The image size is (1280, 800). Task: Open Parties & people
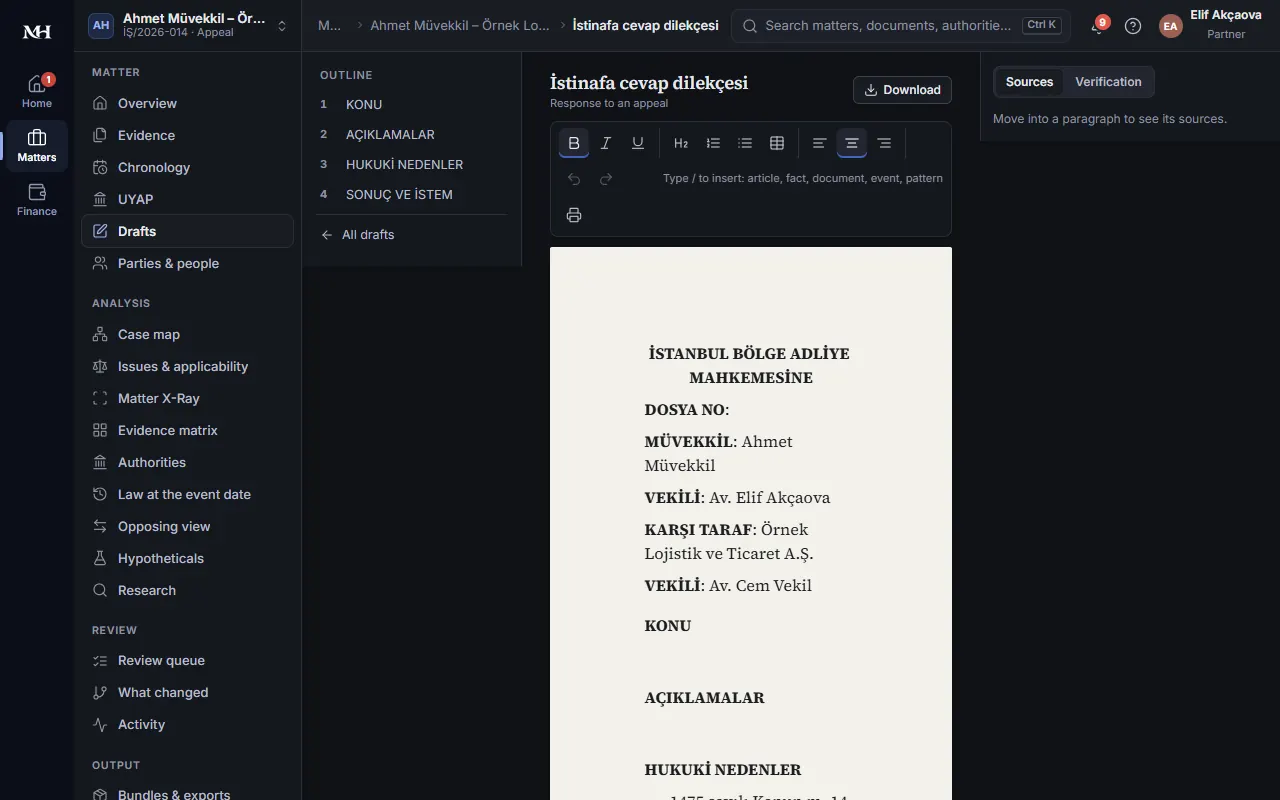click(x=187, y=263)
